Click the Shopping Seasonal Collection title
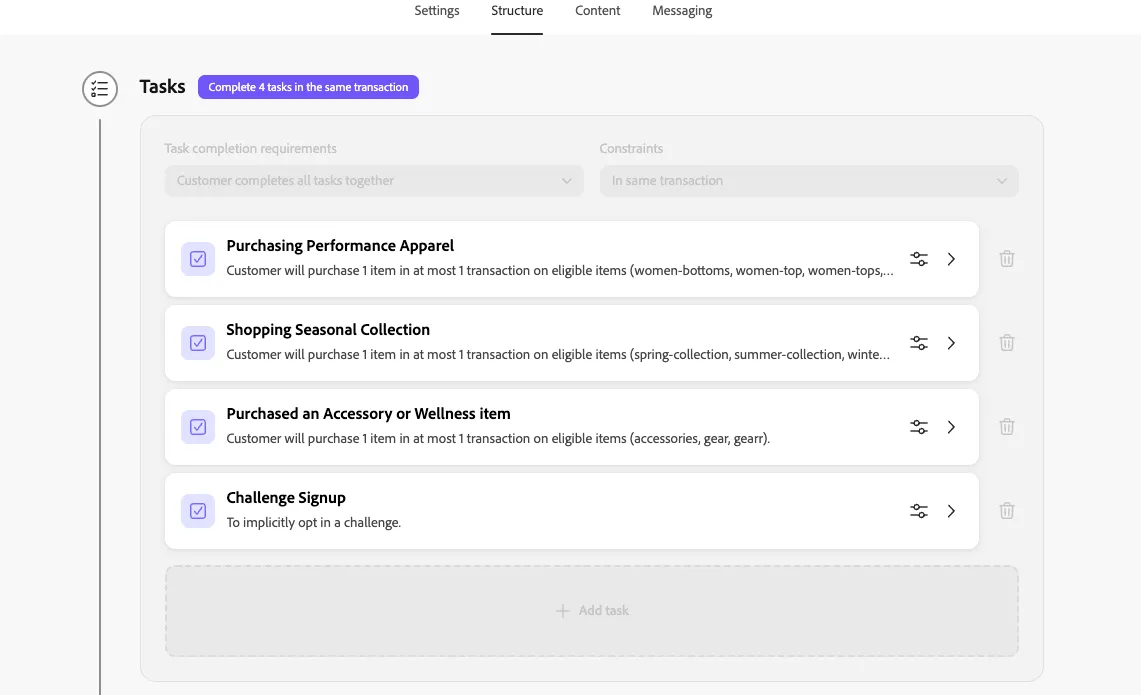Screen dimensions: 1141x695 point(328,330)
